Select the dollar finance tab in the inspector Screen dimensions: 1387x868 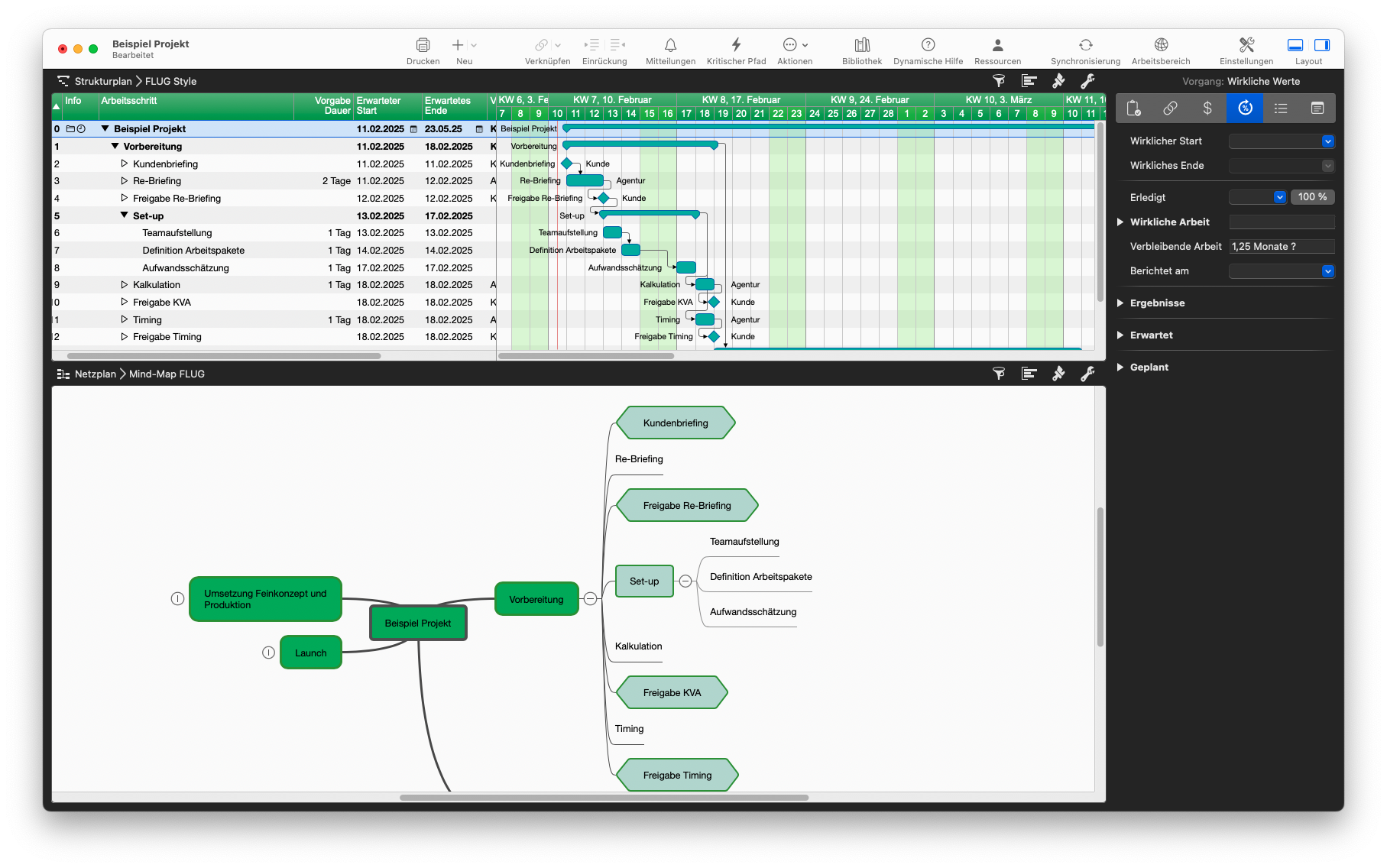coord(1207,108)
